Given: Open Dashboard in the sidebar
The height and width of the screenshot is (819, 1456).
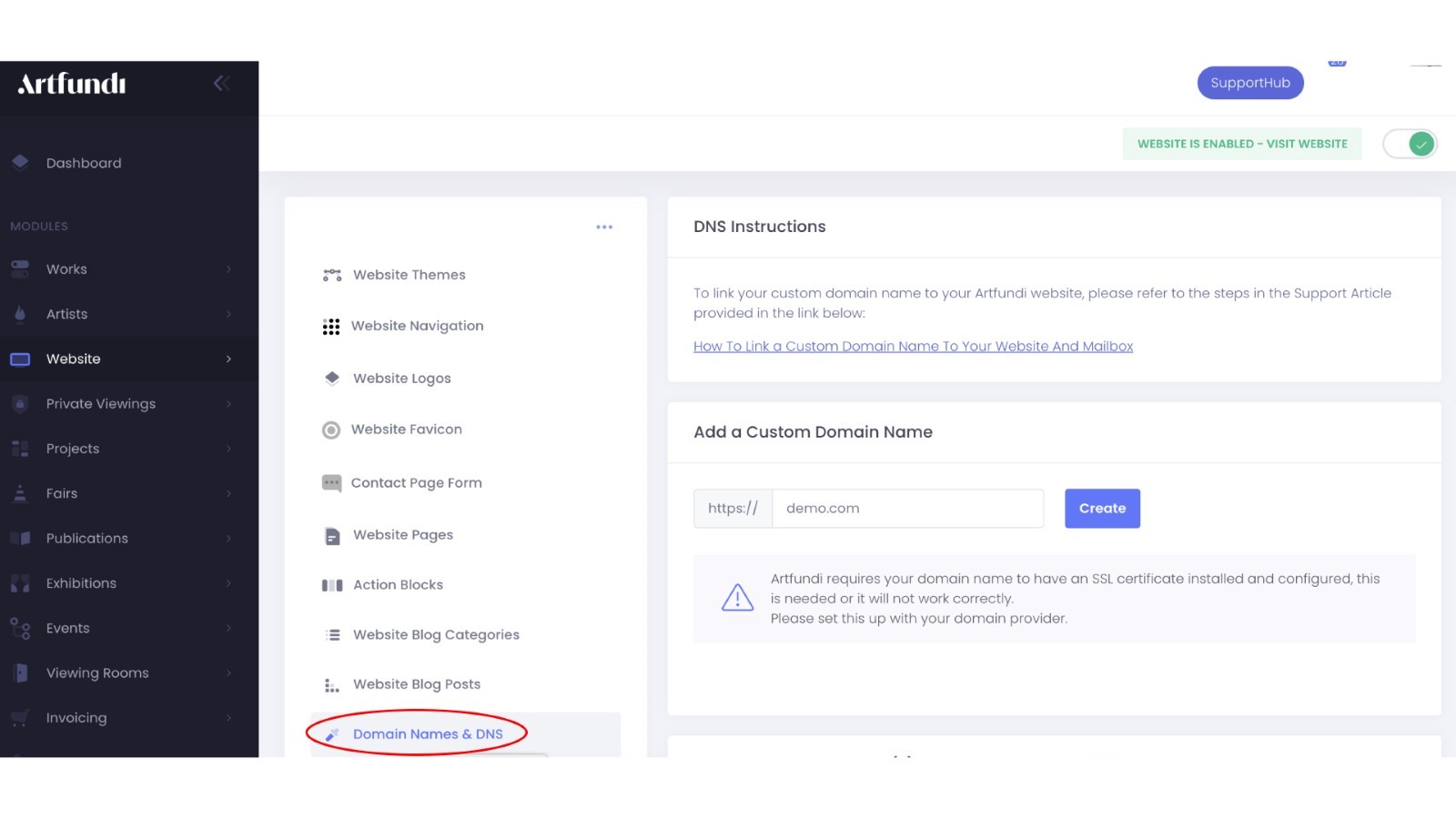Looking at the screenshot, I should (84, 163).
